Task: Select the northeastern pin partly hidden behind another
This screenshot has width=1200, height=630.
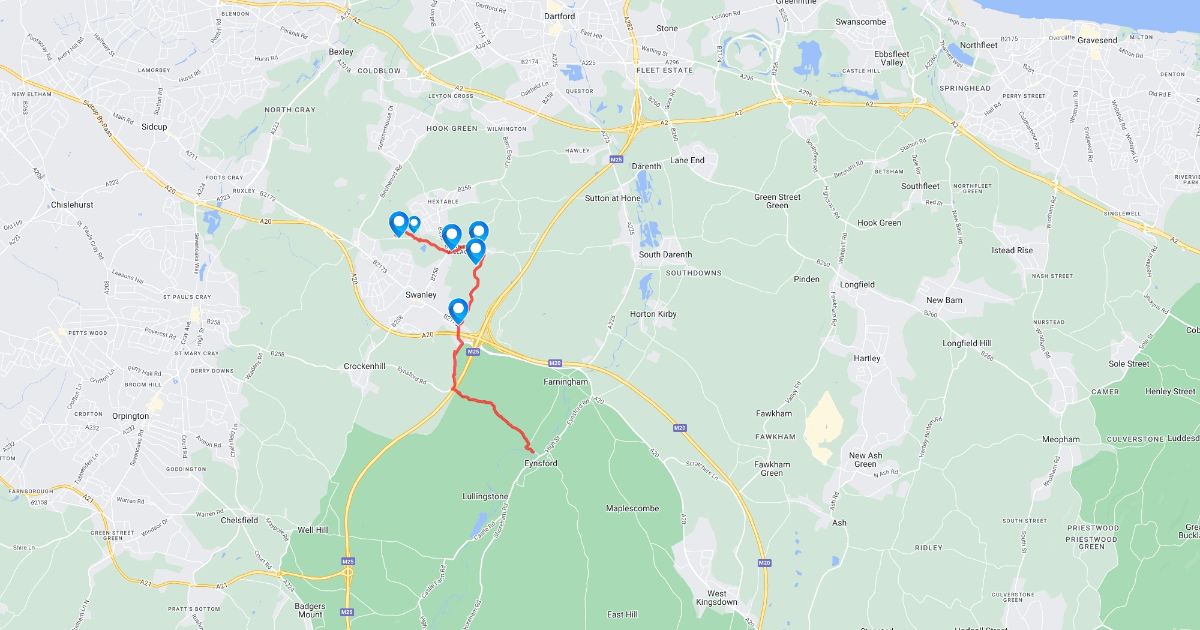Action: pos(479,231)
